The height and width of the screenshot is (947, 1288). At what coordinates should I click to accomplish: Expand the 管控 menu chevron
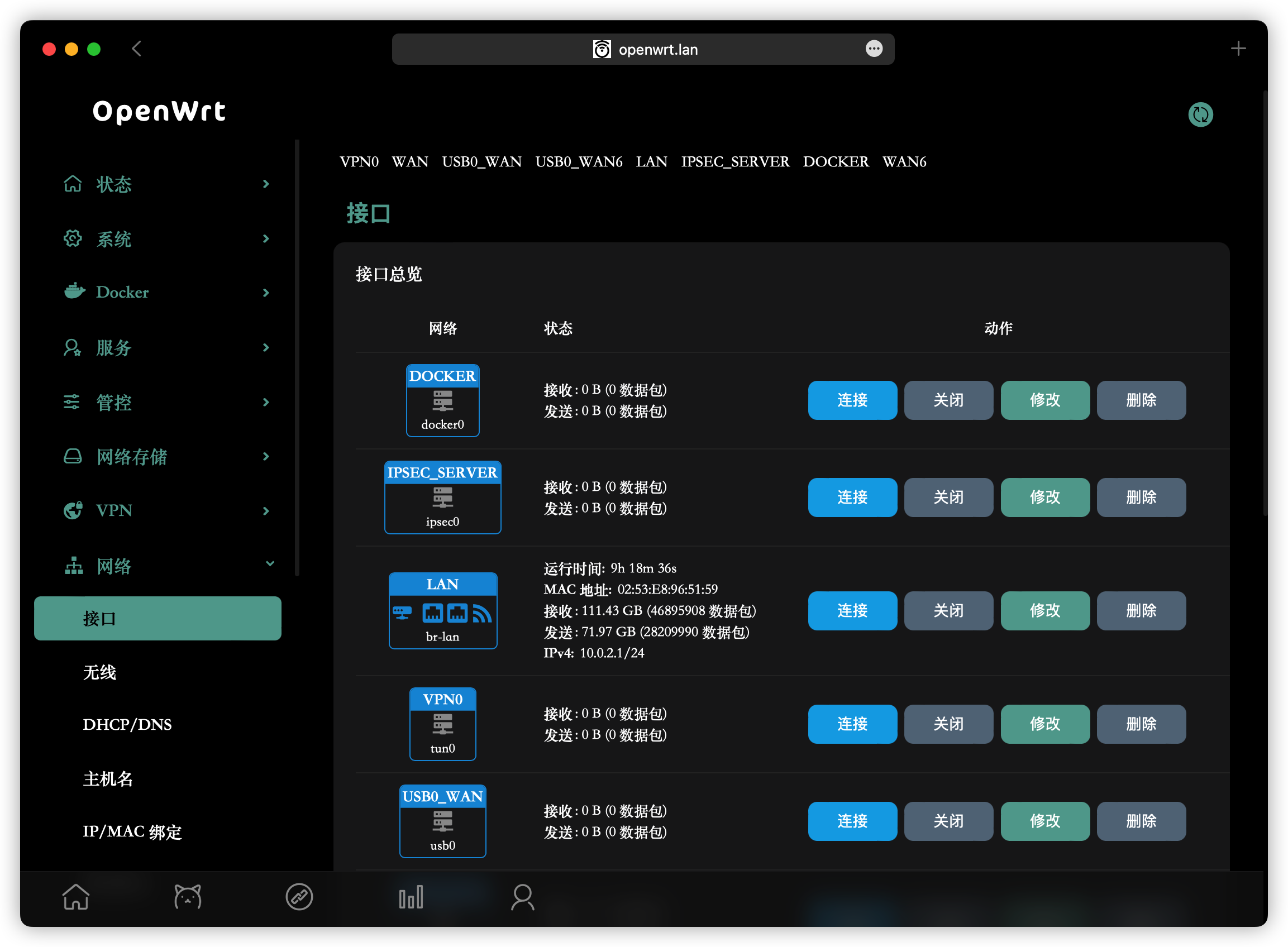point(266,402)
